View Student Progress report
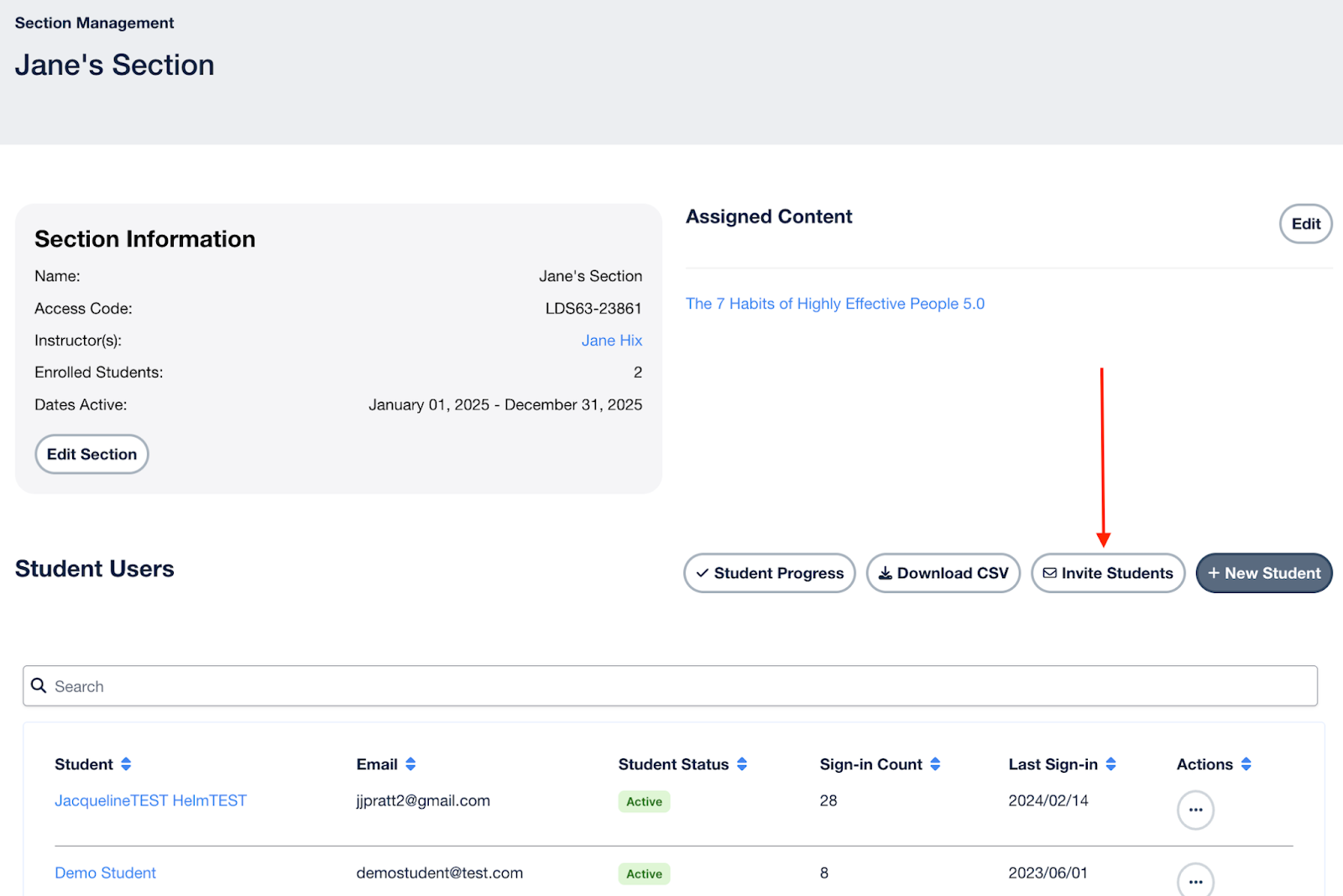 (769, 573)
